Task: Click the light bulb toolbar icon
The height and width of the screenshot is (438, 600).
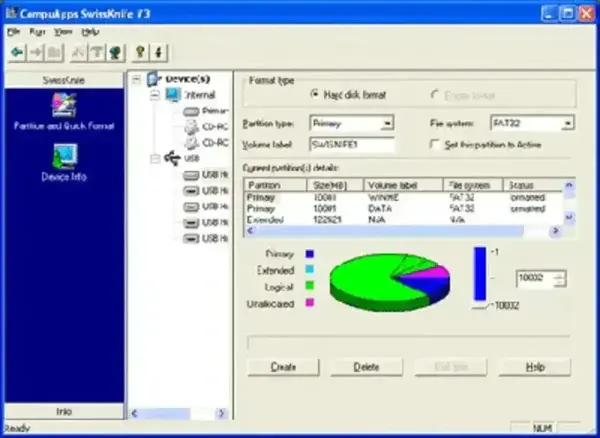Action: (x=140, y=52)
